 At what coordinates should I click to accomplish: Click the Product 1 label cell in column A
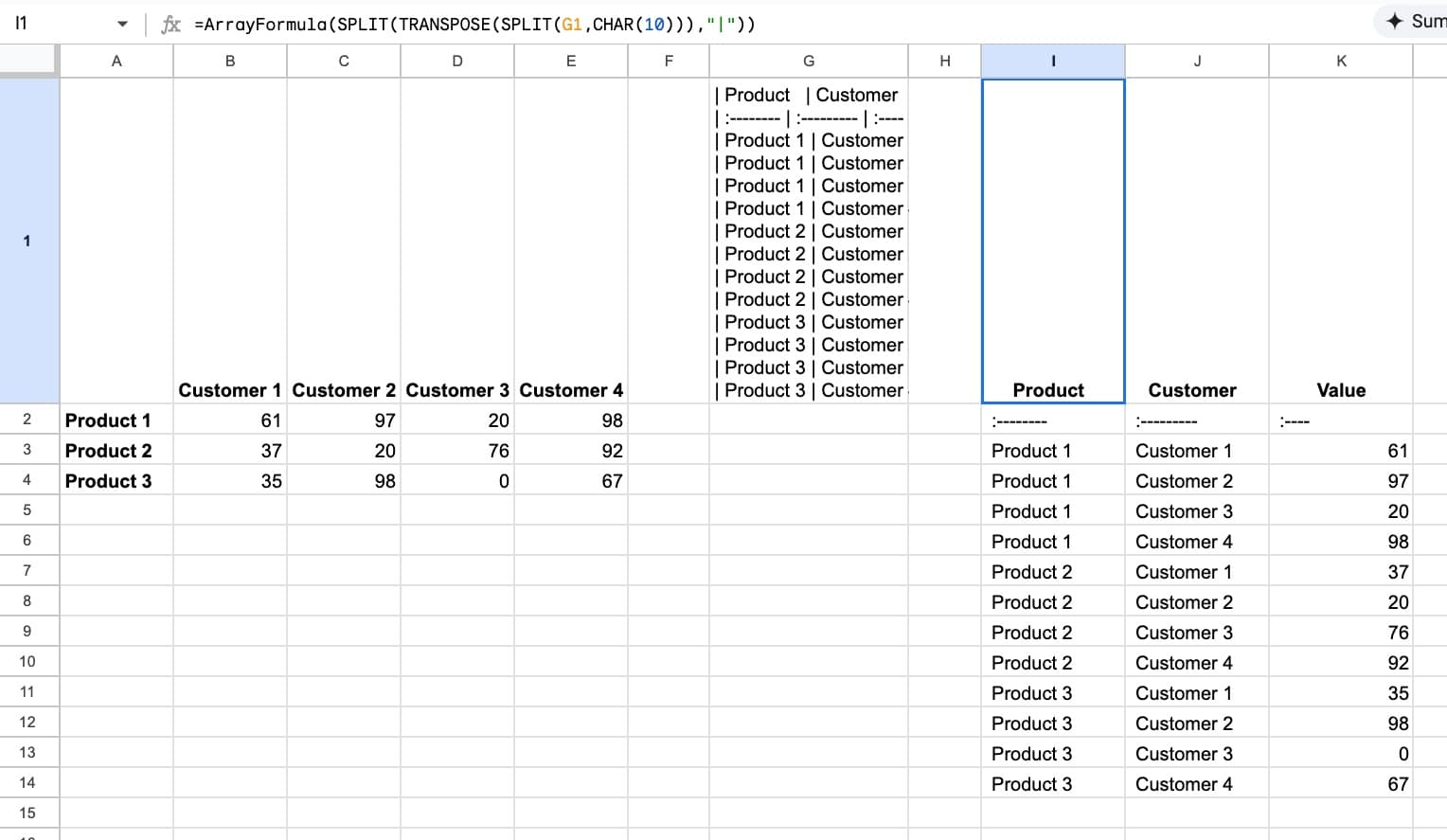pyautogui.click(x=116, y=420)
